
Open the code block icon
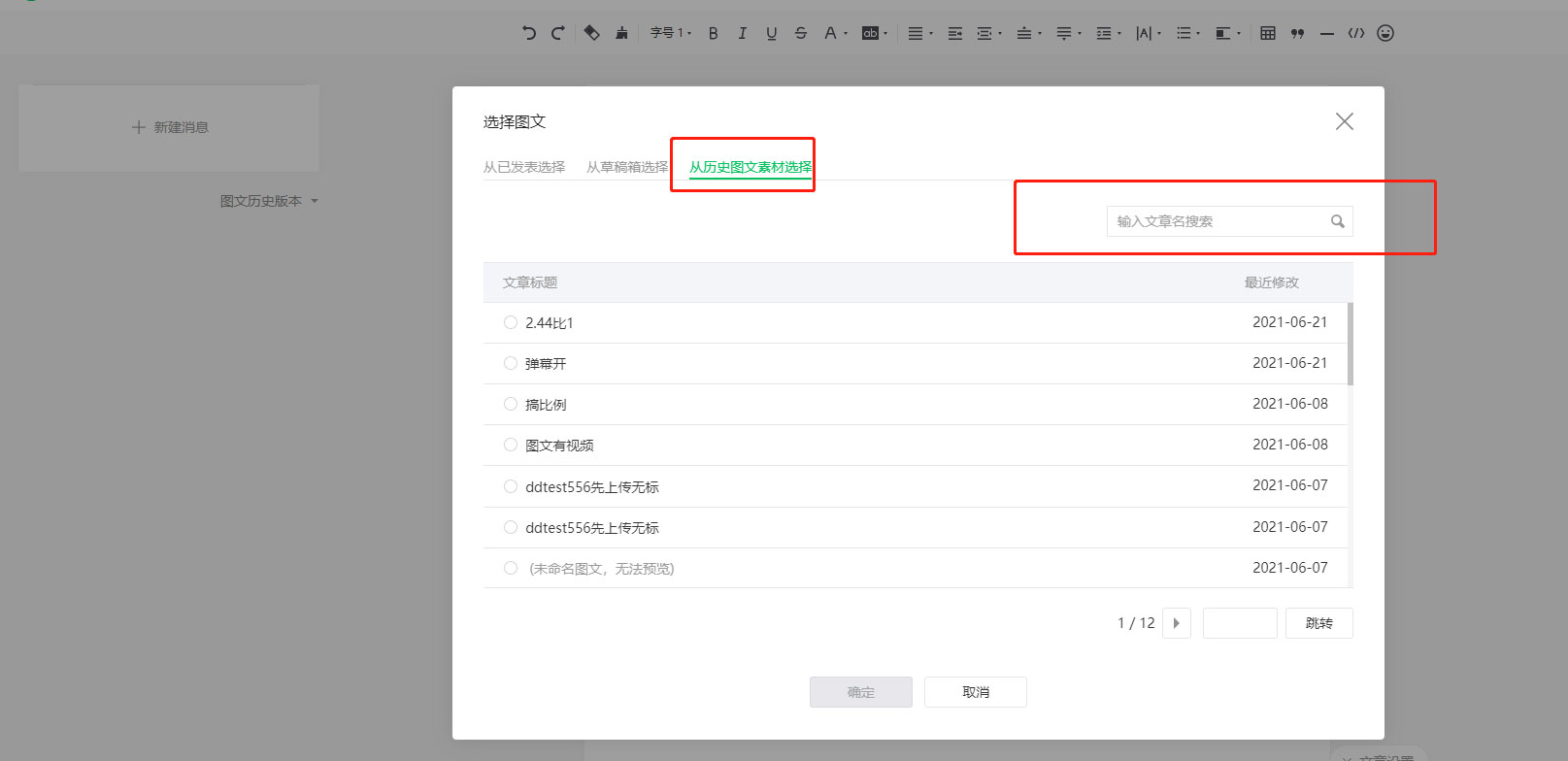1356,33
